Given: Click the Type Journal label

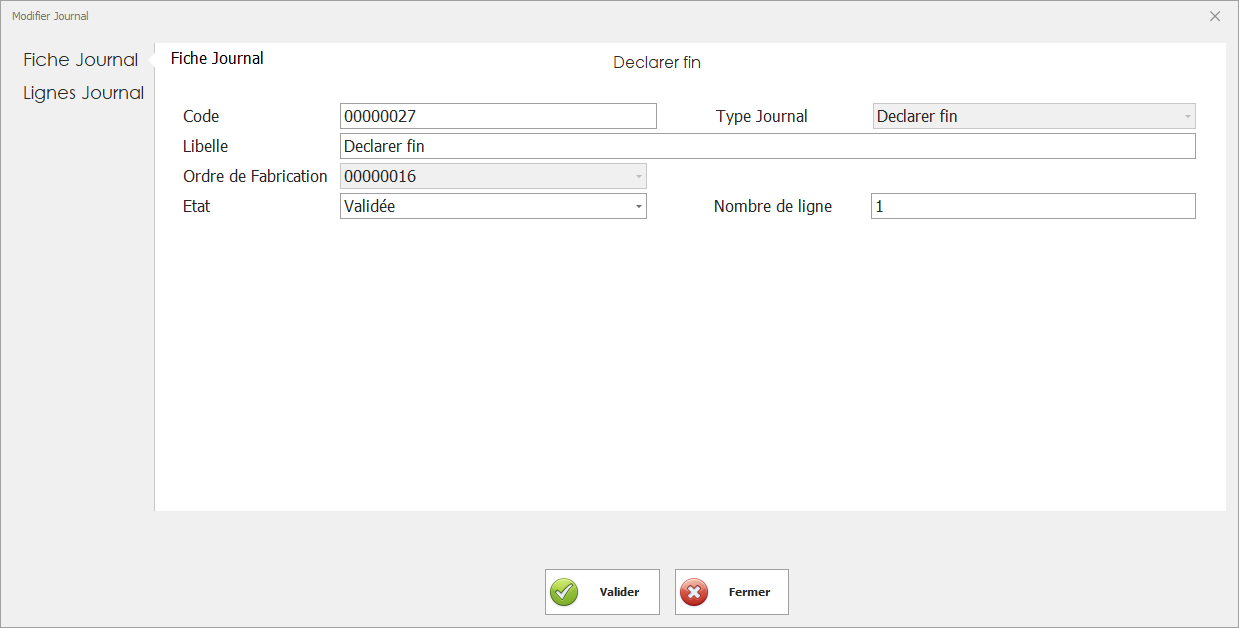Looking at the screenshot, I should coord(761,116).
